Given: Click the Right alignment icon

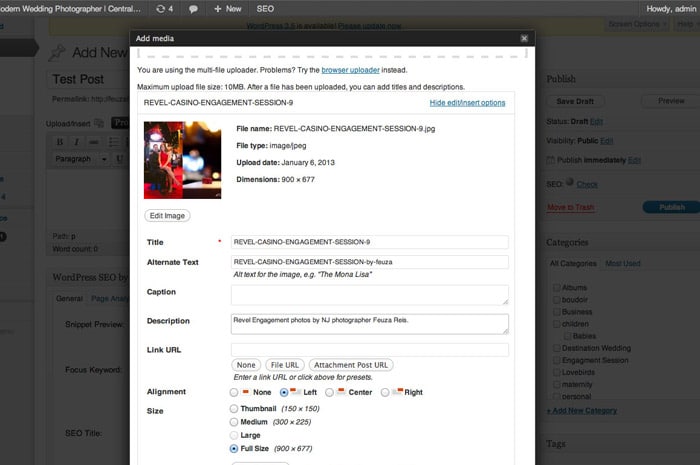Looking at the screenshot, I should [397, 391].
